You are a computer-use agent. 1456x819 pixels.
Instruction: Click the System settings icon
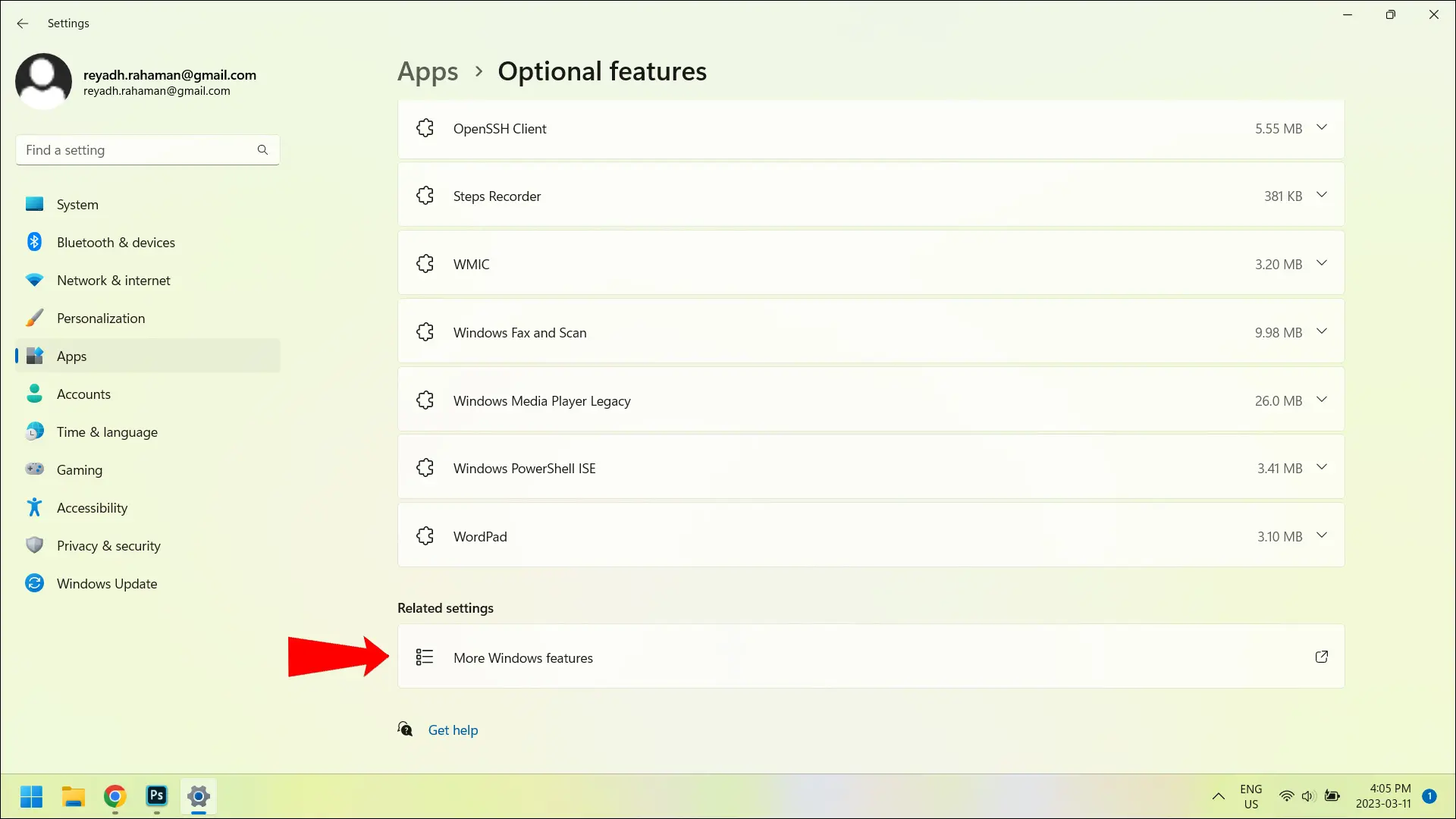click(x=34, y=204)
